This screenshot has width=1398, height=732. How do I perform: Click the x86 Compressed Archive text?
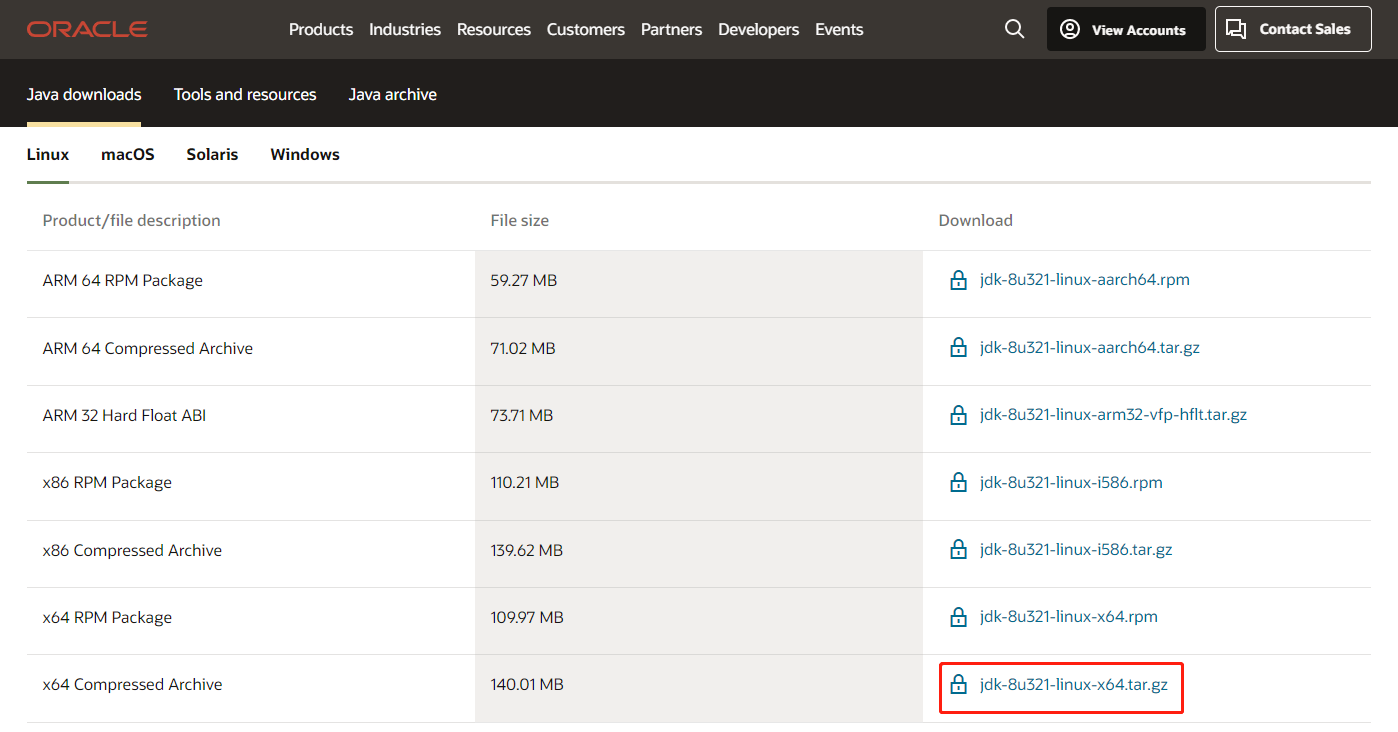(133, 551)
